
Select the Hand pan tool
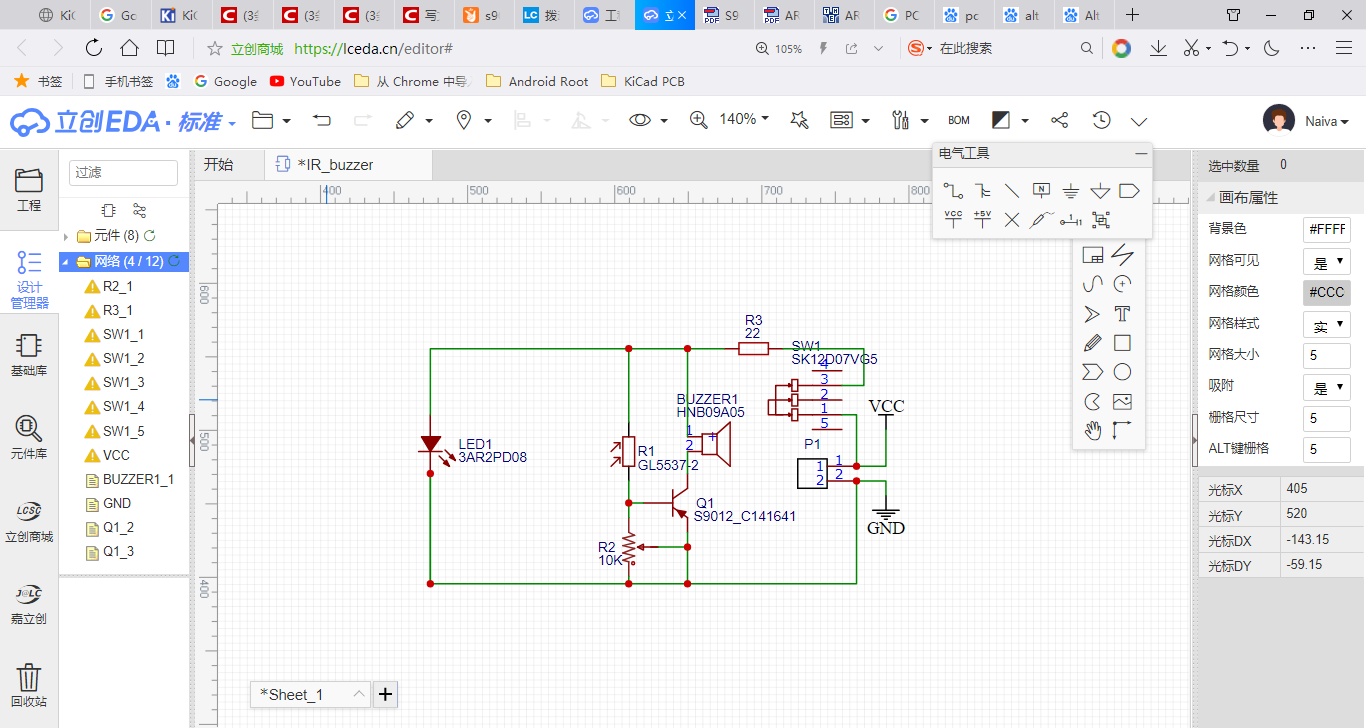tap(1093, 431)
